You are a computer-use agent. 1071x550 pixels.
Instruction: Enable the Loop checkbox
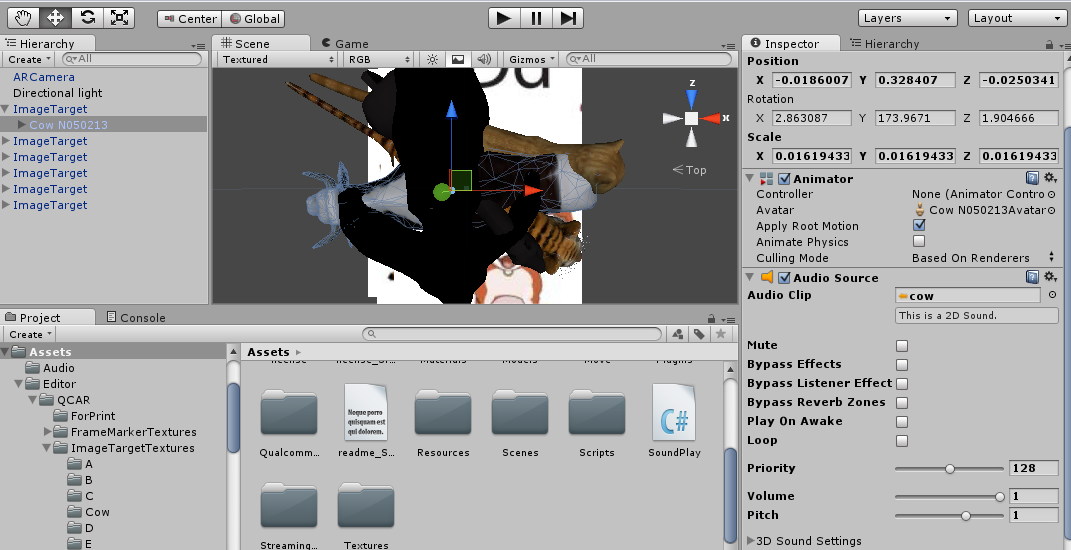pyautogui.click(x=902, y=441)
